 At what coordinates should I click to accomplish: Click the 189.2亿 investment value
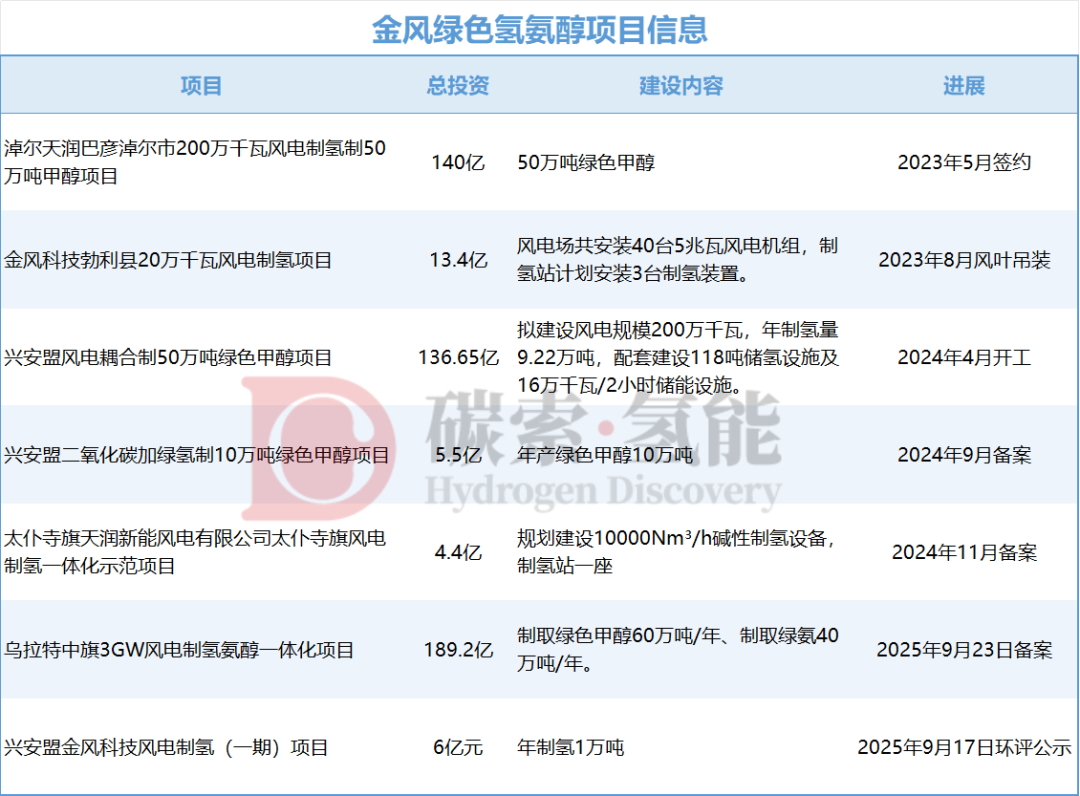pos(458,650)
